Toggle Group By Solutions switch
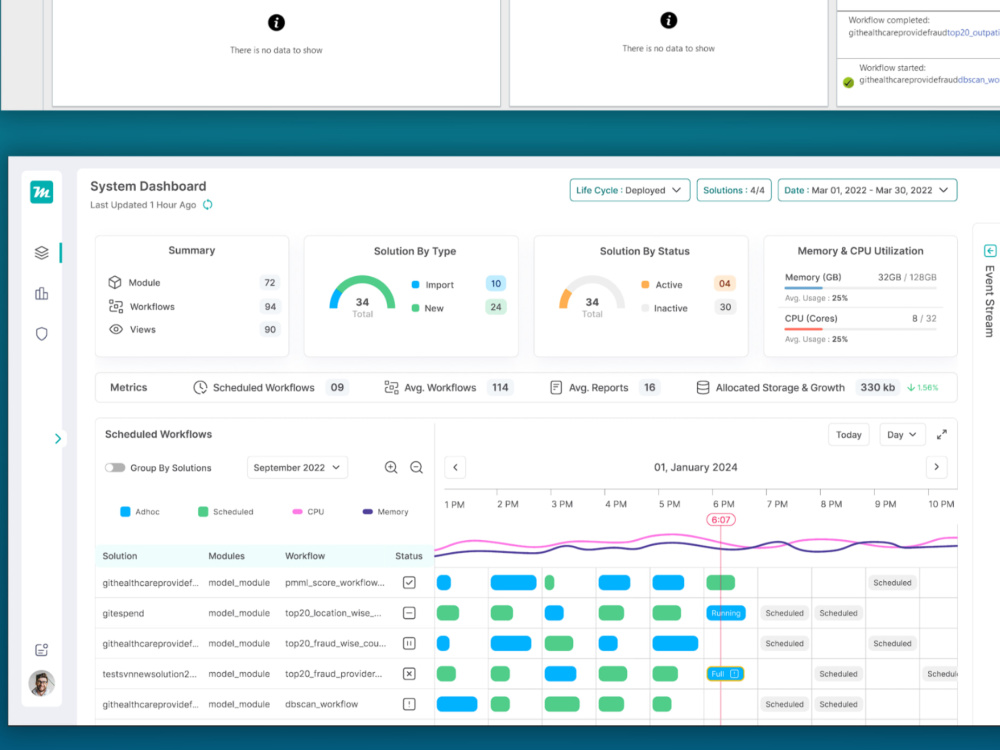The image size is (1000, 750). pos(115,467)
